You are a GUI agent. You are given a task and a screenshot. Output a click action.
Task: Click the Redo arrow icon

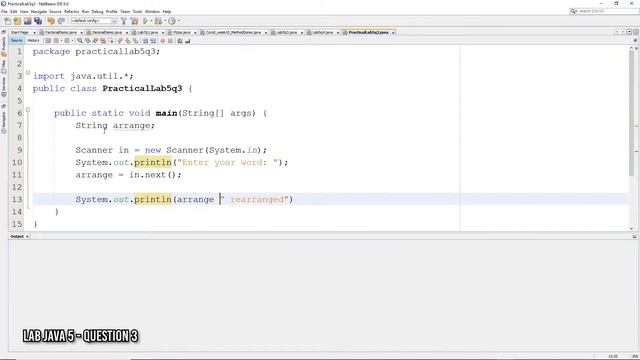61,21
